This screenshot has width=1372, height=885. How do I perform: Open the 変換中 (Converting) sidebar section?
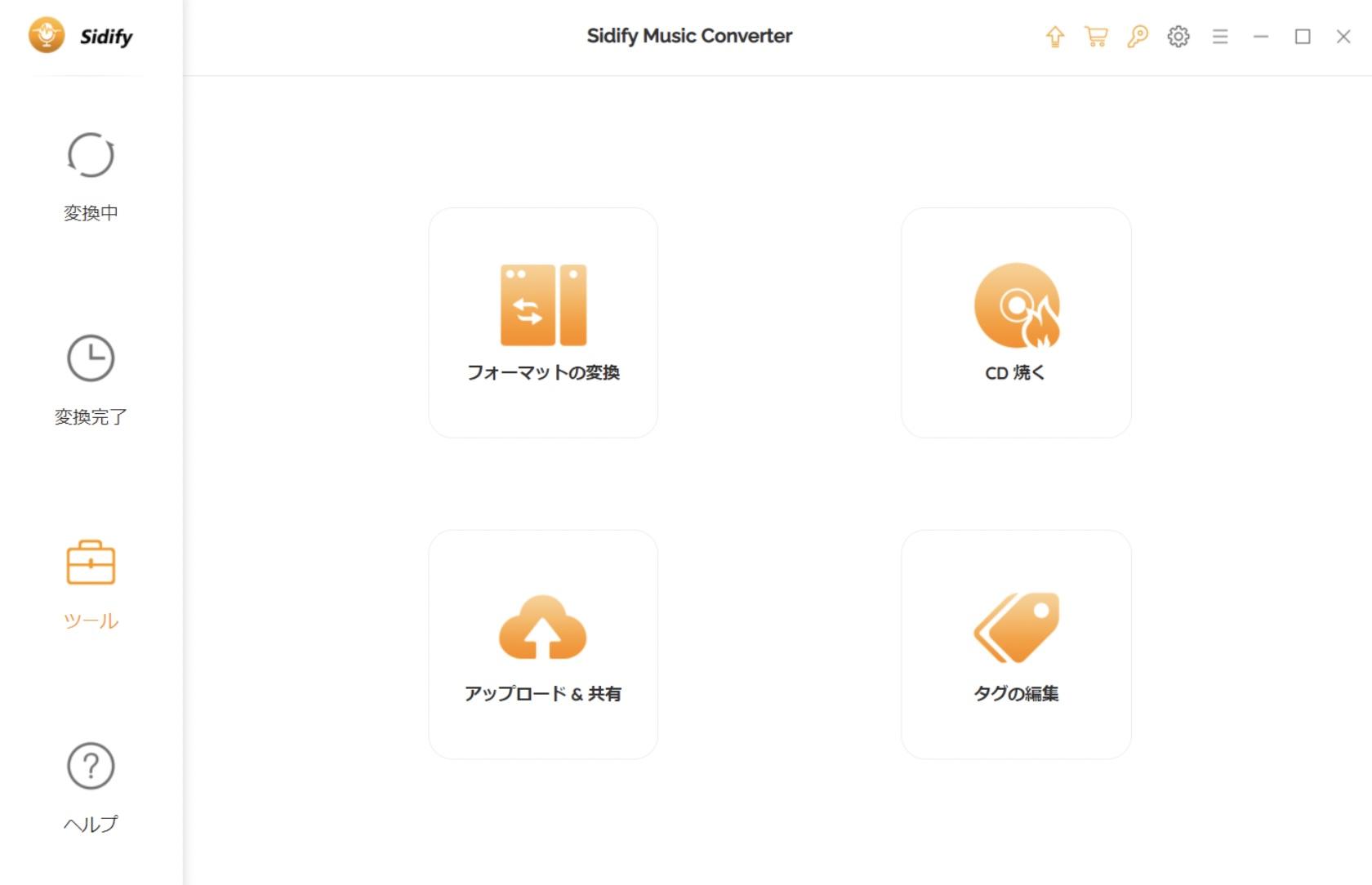(x=91, y=177)
